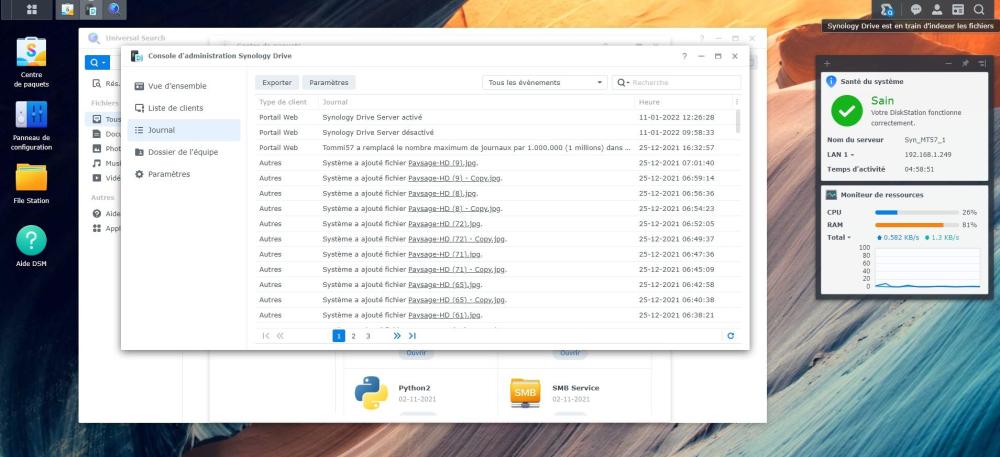This screenshot has height=457, width=1000.
Task: Expand the search options arrow in Recherche field
Action: click(628, 83)
